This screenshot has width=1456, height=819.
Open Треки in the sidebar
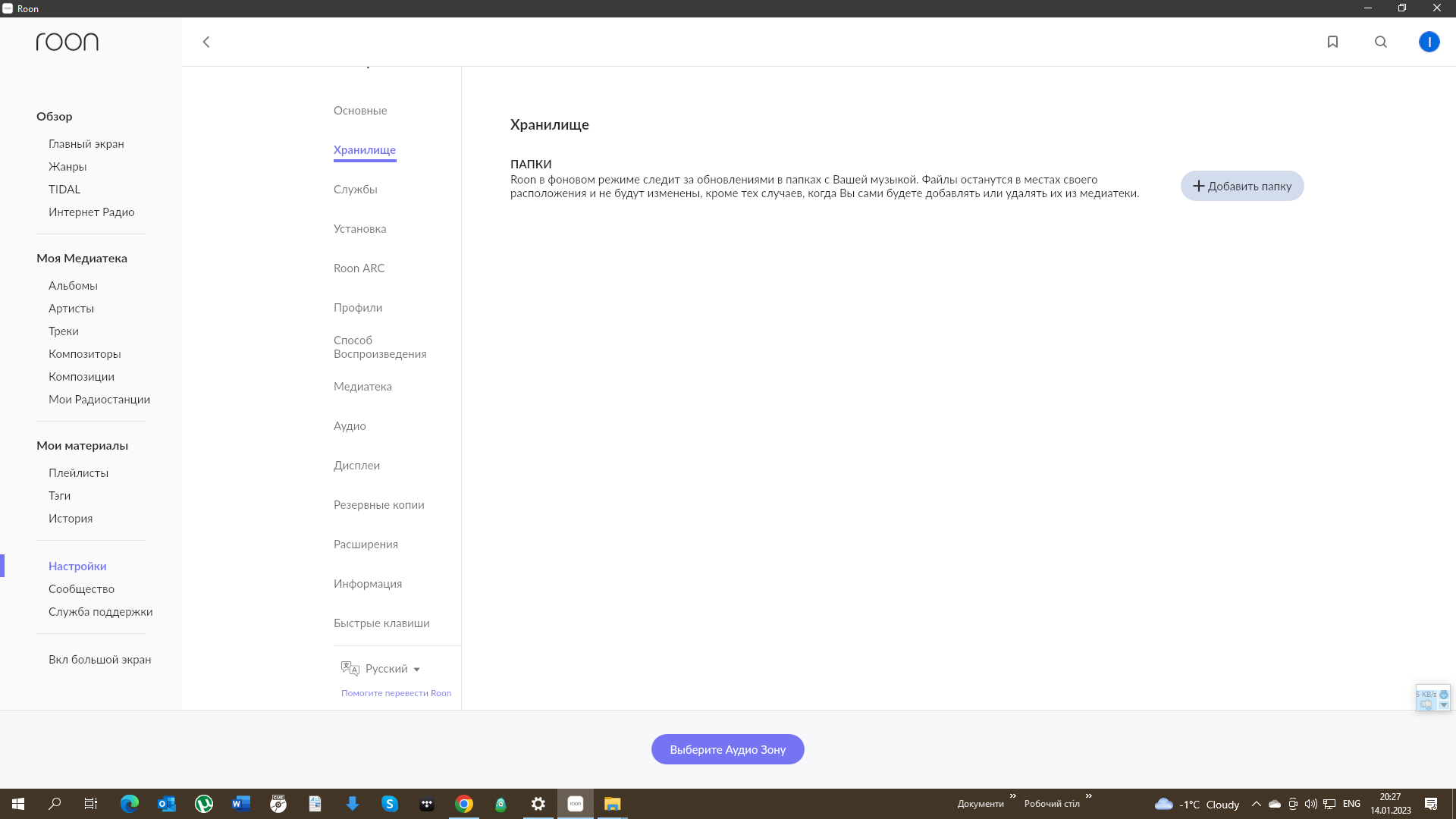click(x=64, y=331)
